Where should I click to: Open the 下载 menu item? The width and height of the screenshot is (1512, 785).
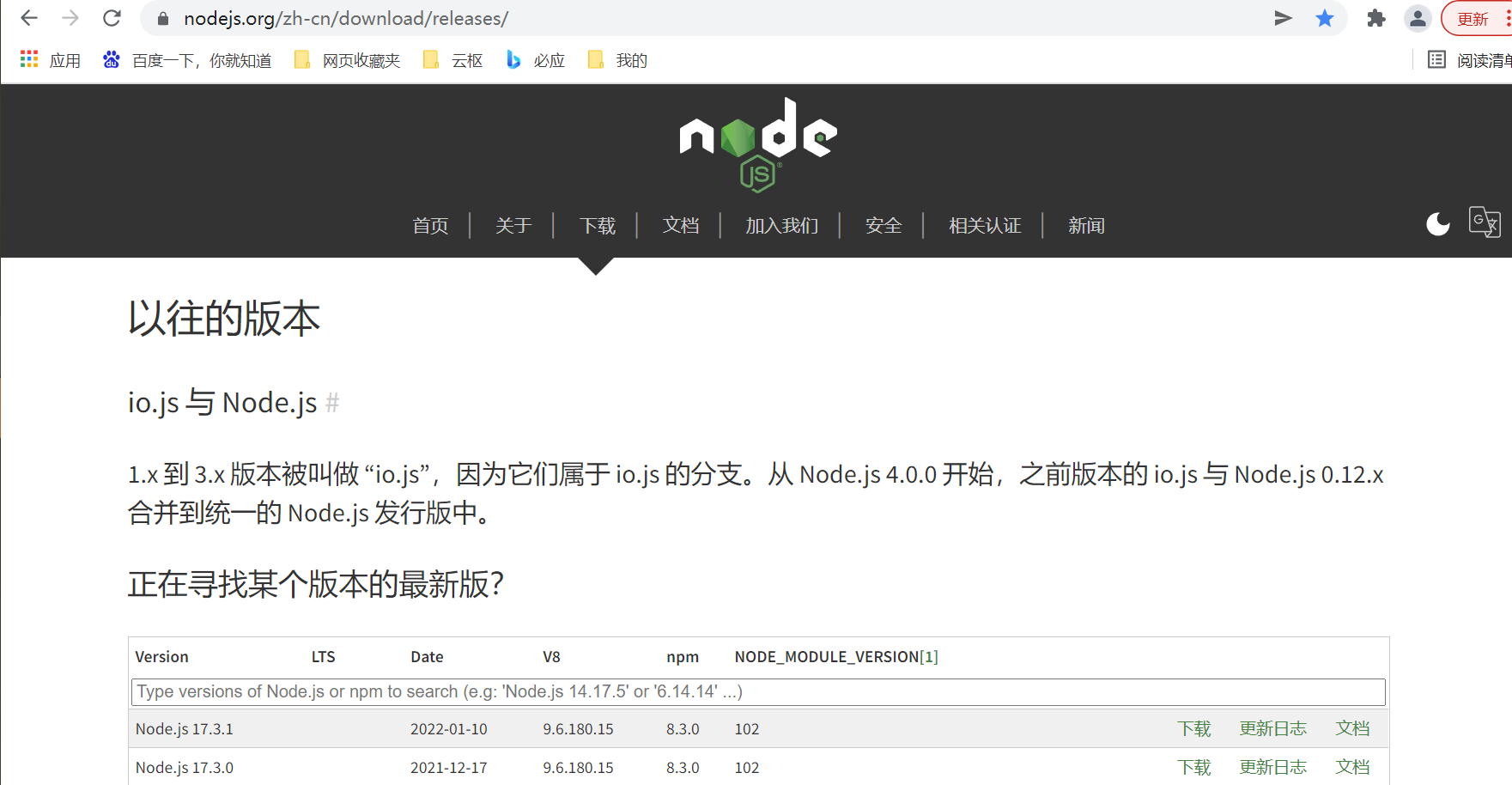pos(597,225)
